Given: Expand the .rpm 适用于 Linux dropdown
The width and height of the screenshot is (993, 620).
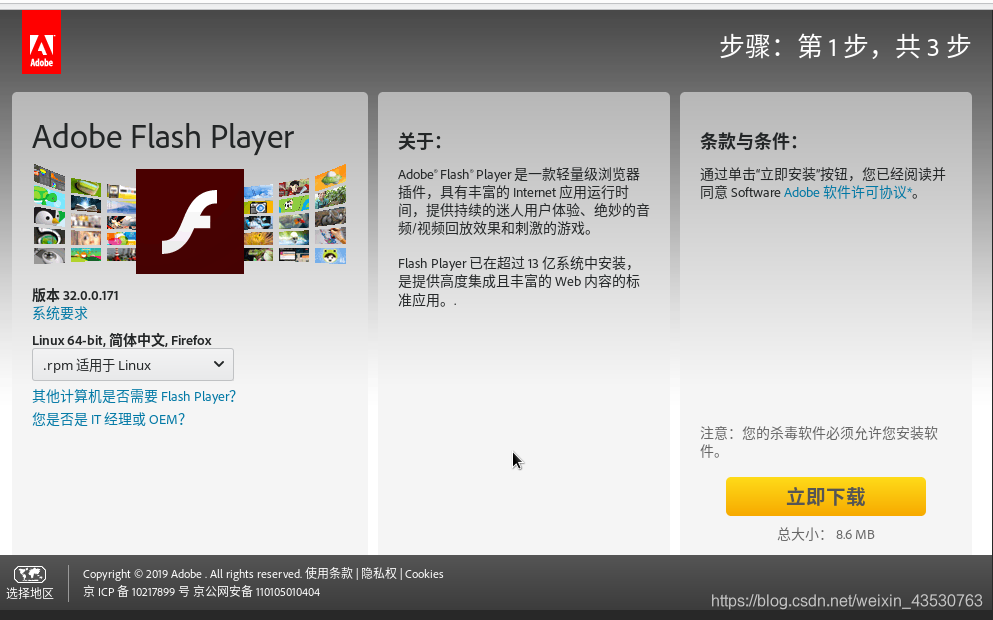Looking at the screenshot, I should [133, 365].
